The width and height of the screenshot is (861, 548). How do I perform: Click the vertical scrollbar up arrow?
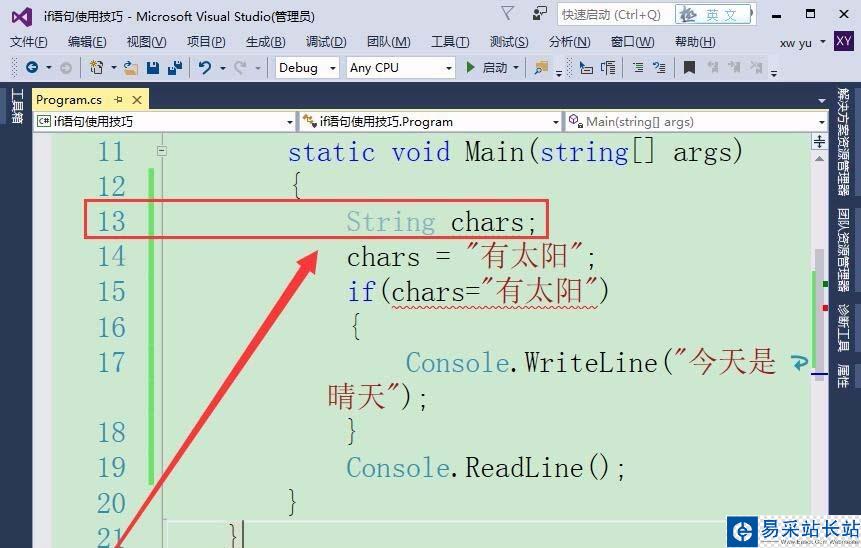click(819, 159)
